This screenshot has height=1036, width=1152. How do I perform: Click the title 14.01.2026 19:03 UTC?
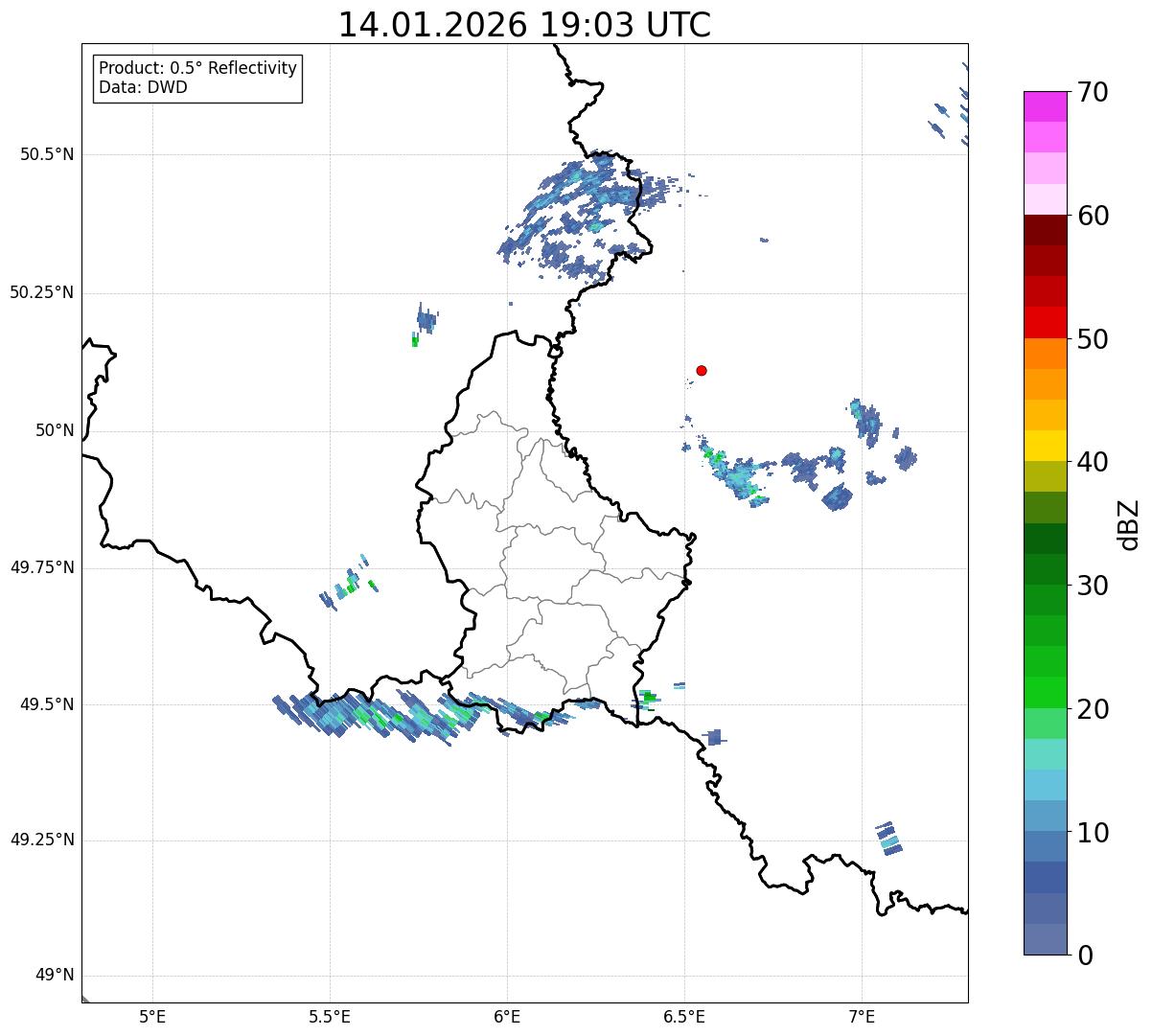524,25
